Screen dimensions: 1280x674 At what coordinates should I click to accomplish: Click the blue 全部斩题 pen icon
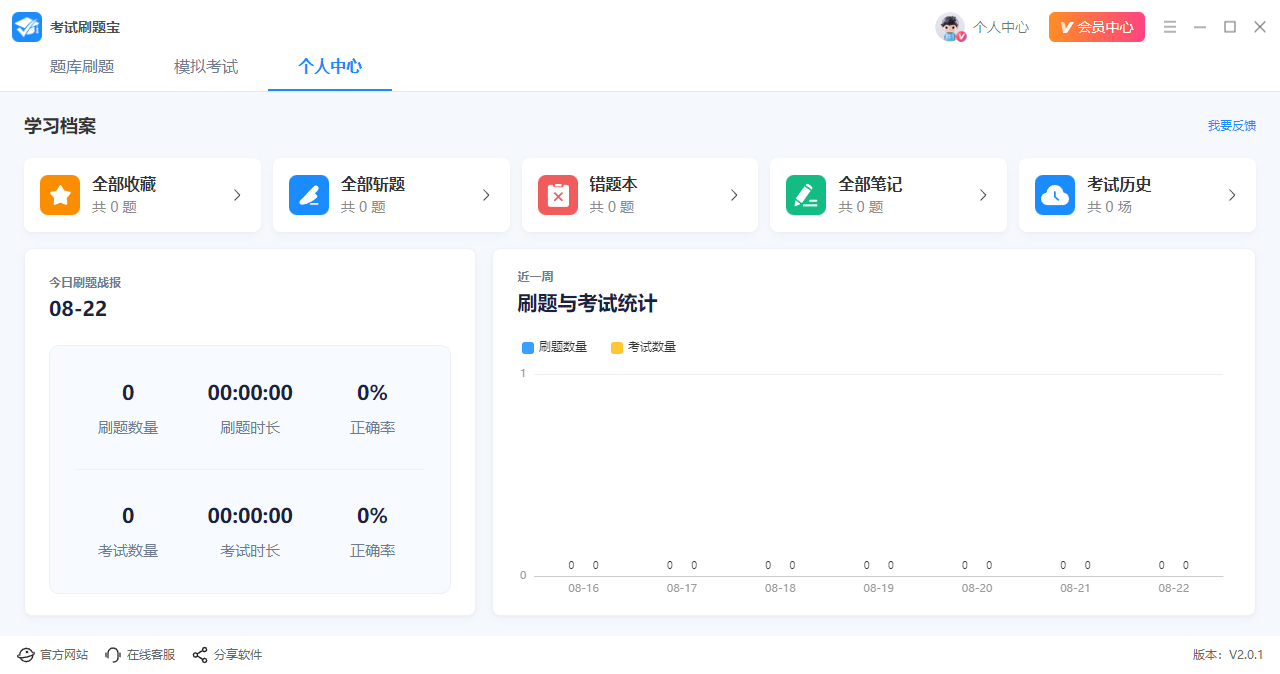pyautogui.click(x=309, y=195)
